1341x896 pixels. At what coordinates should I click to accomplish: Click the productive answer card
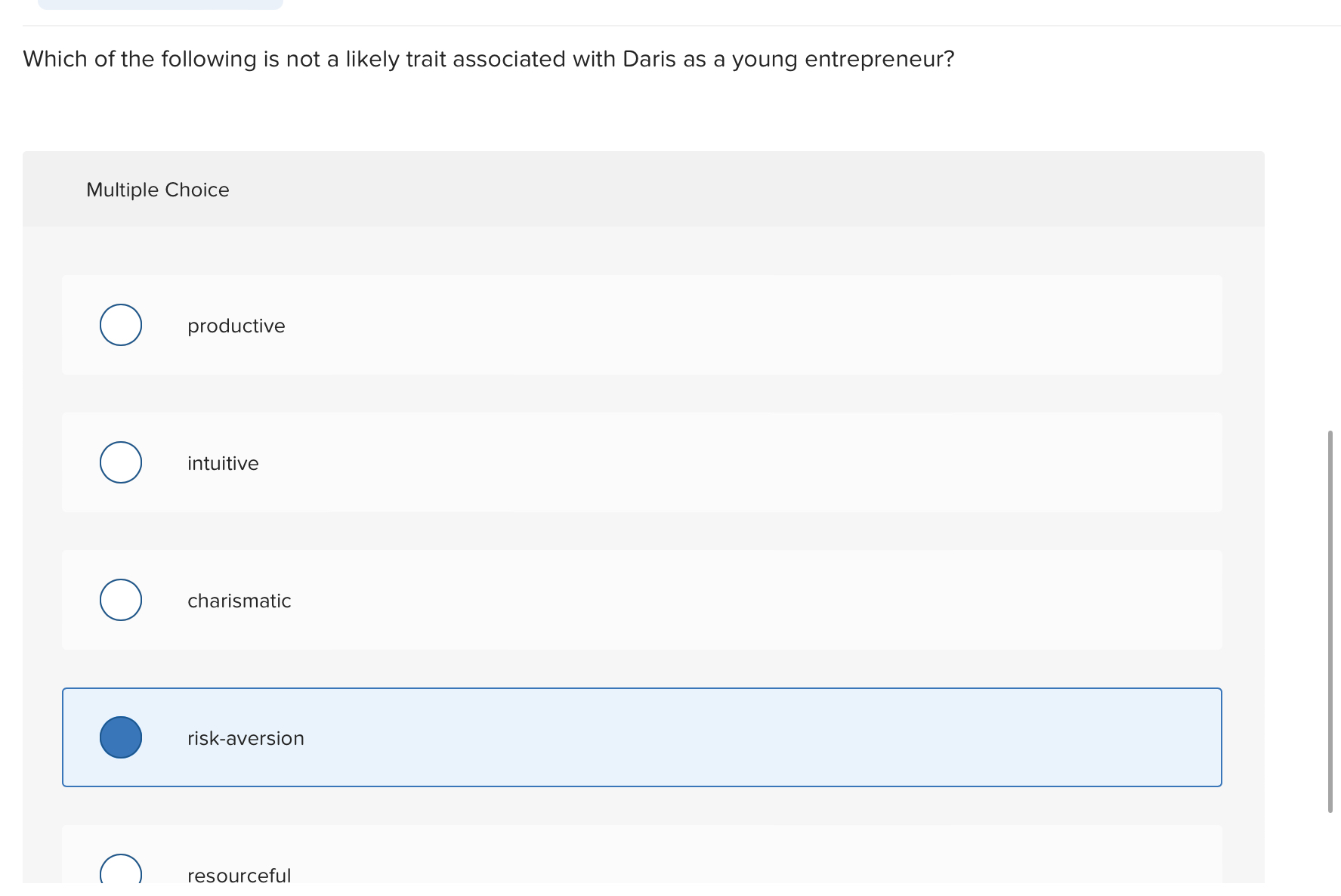coord(641,325)
